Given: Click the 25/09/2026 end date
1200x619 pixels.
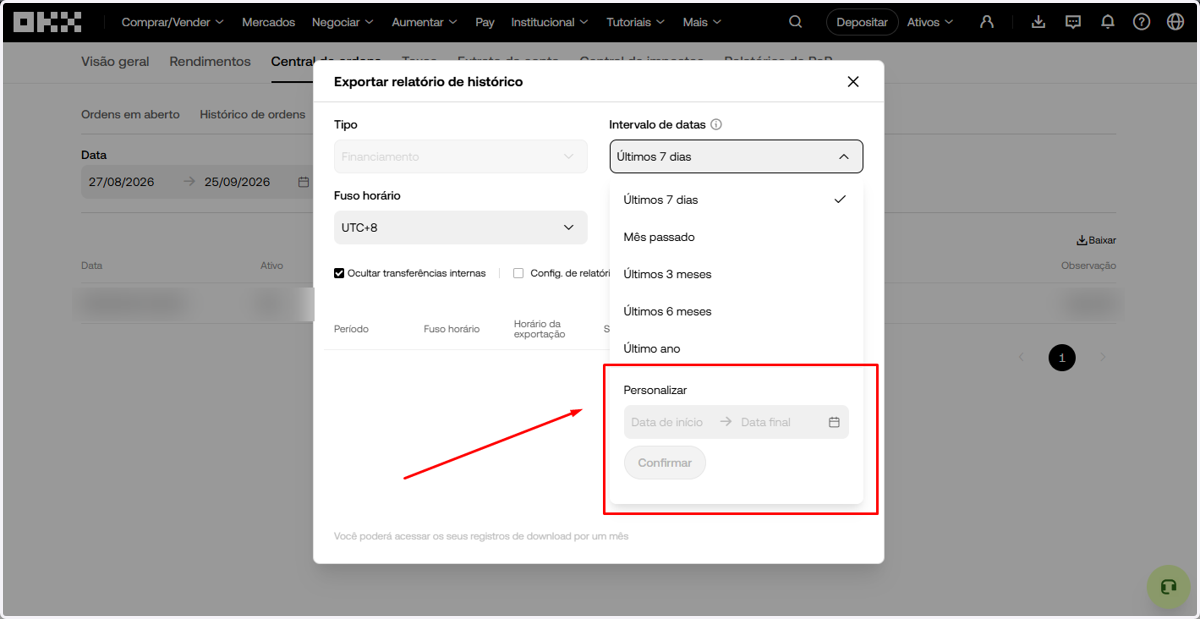Looking at the screenshot, I should click(237, 182).
